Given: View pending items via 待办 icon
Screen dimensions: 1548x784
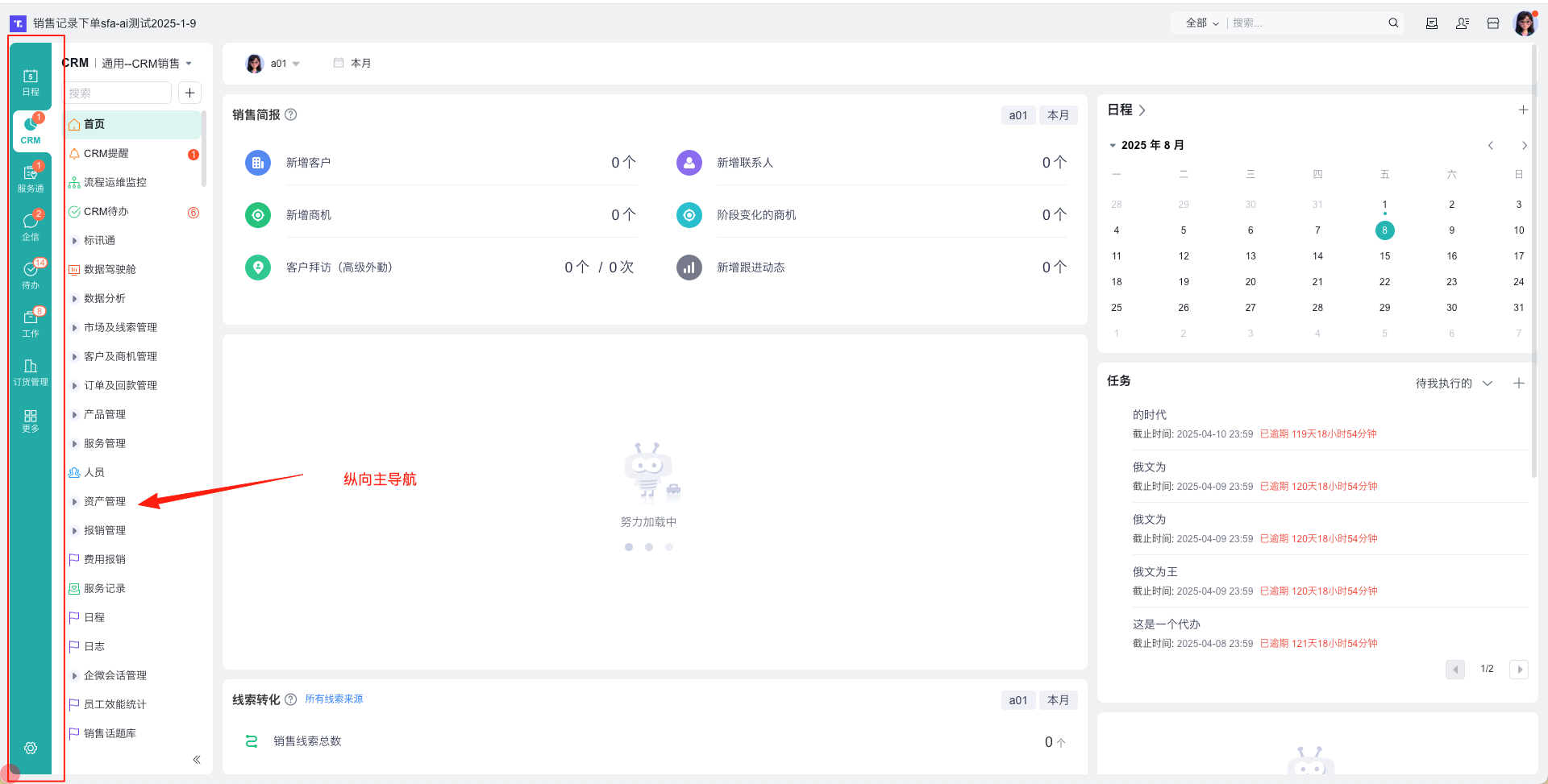Looking at the screenshot, I should [x=31, y=274].
